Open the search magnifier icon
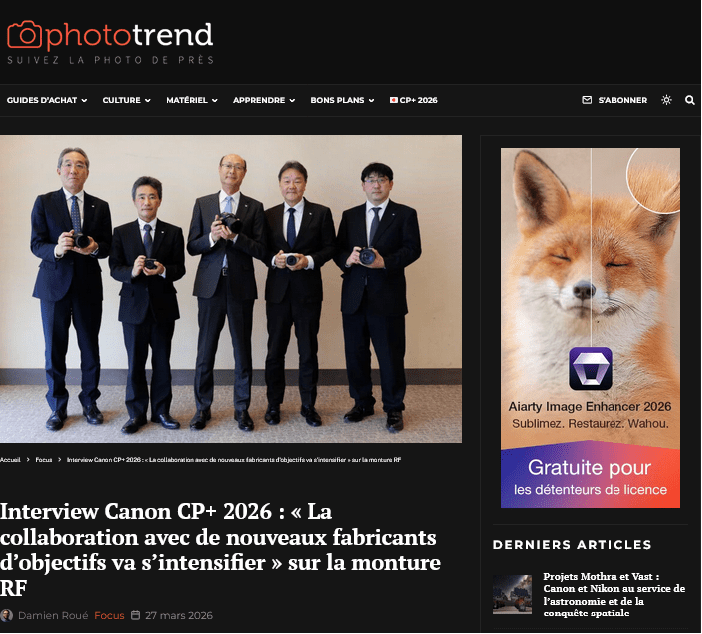 (689, 100)
